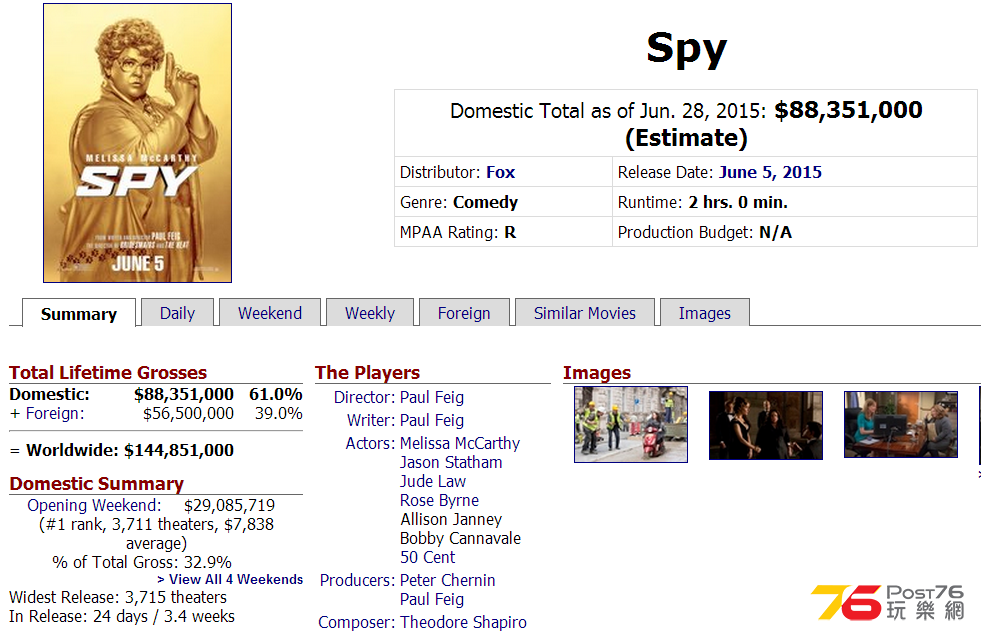Click the Genre Comedy cell

(x=503, y=202)
